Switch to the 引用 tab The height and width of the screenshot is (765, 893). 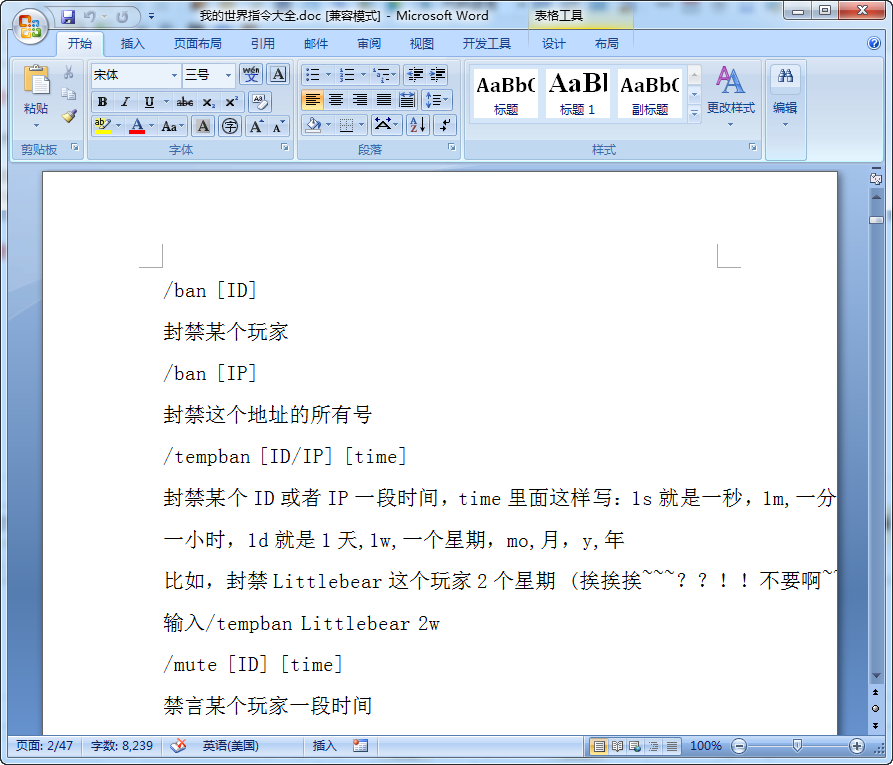click(263, 43)
